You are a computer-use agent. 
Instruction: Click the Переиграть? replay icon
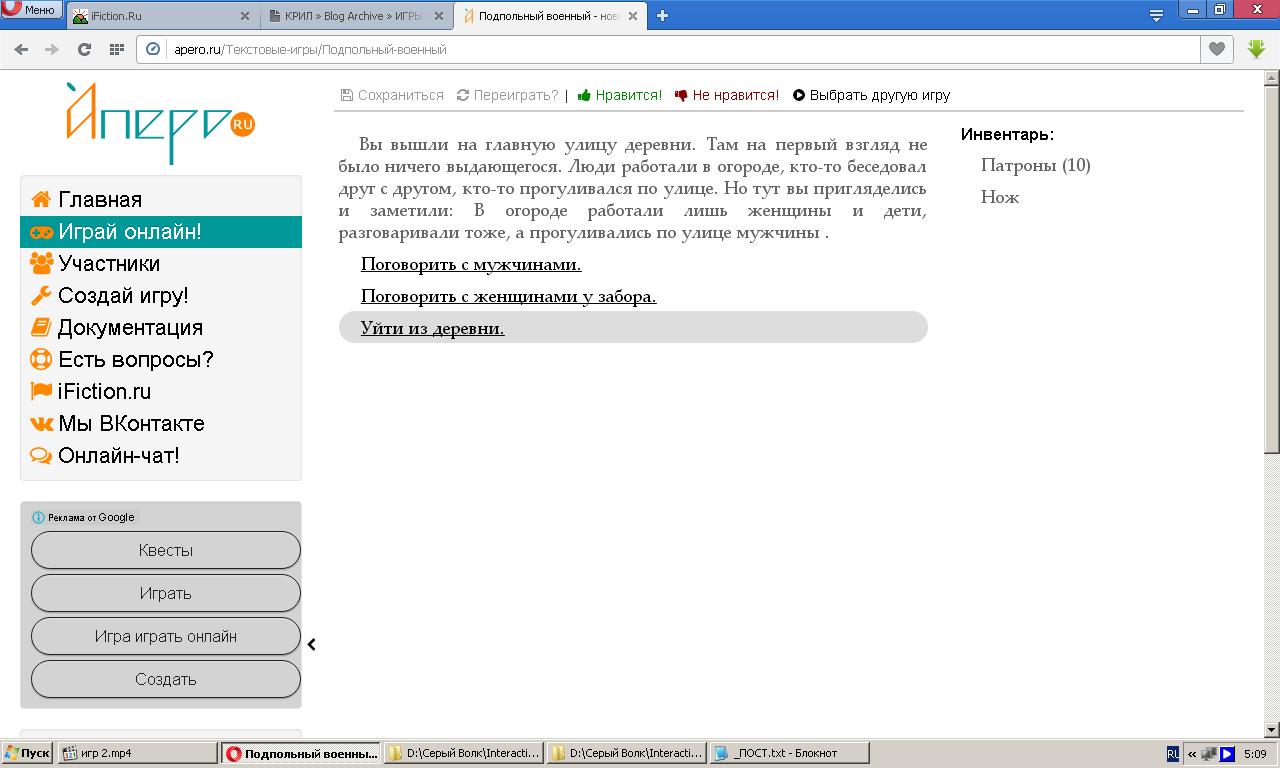pyautogui.click(x=463, y=96)
